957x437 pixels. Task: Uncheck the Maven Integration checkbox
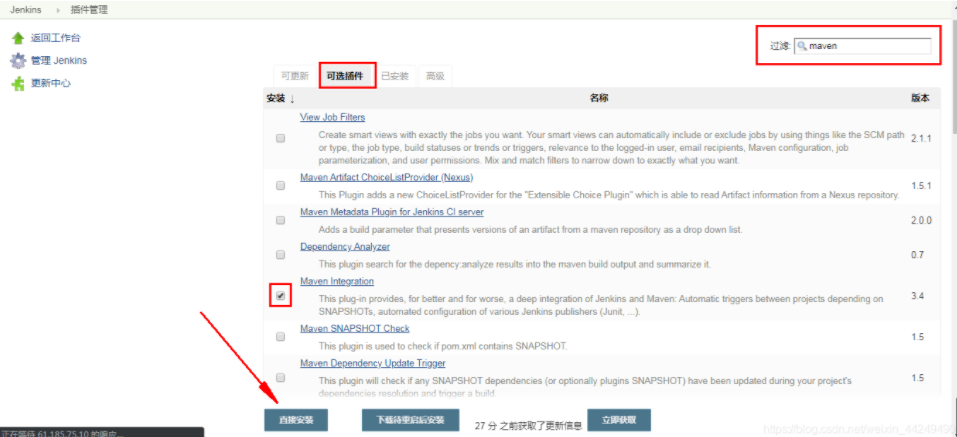click(x=280, y=295)
